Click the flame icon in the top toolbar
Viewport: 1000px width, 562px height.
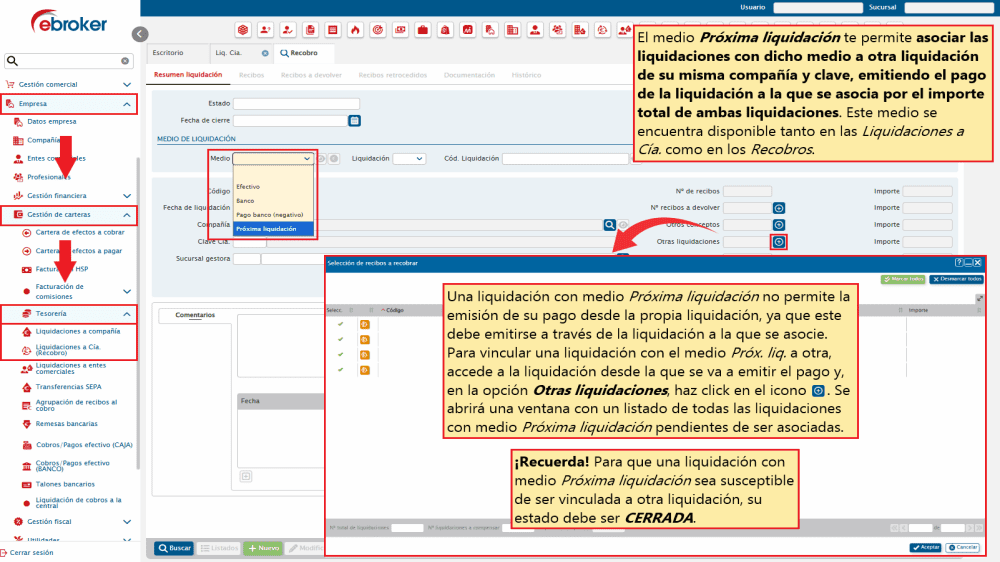pyautogui.click(x=355, y=30)
